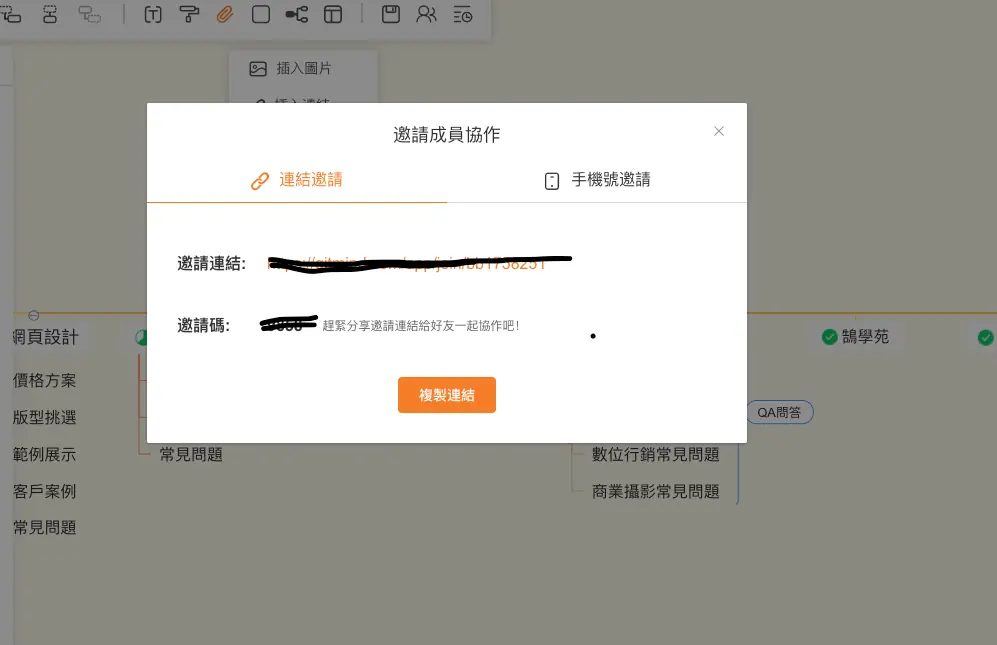Click the insert sibling node toolbar icon
This screenshot has height=645, width=997.
point(50,15)
